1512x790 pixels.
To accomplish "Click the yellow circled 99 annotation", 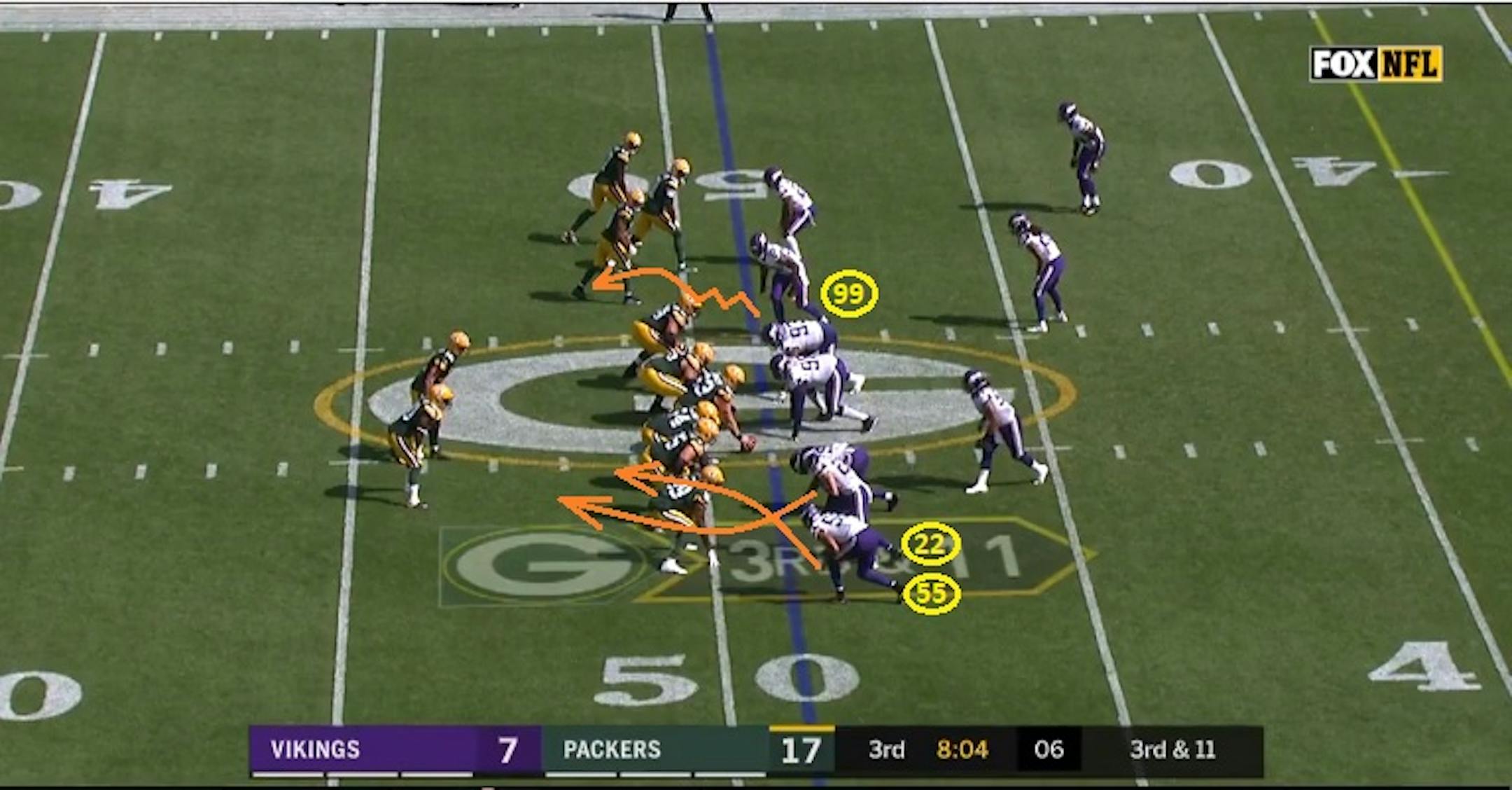I will click(848, 293).
